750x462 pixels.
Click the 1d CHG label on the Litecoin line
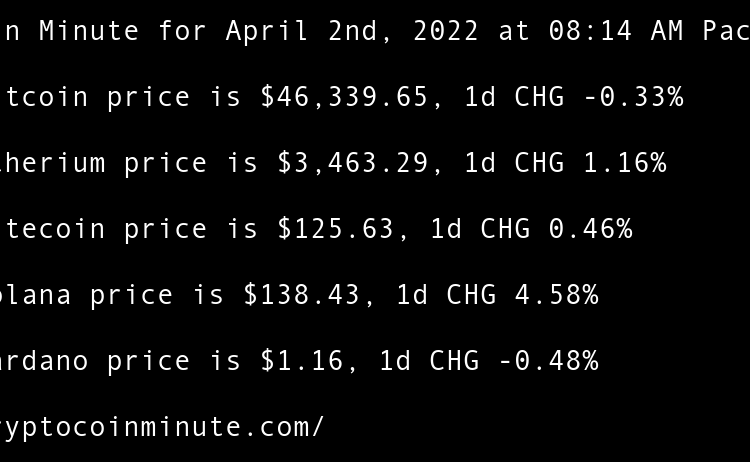(480, 229)
